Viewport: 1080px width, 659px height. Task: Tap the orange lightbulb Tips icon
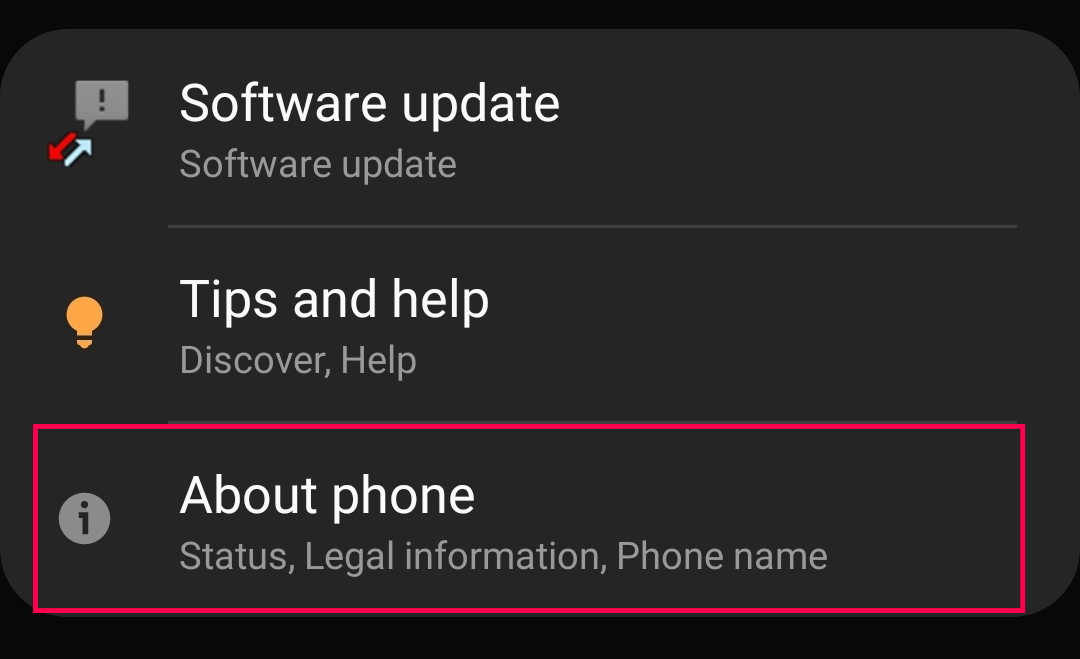point(84,322)
